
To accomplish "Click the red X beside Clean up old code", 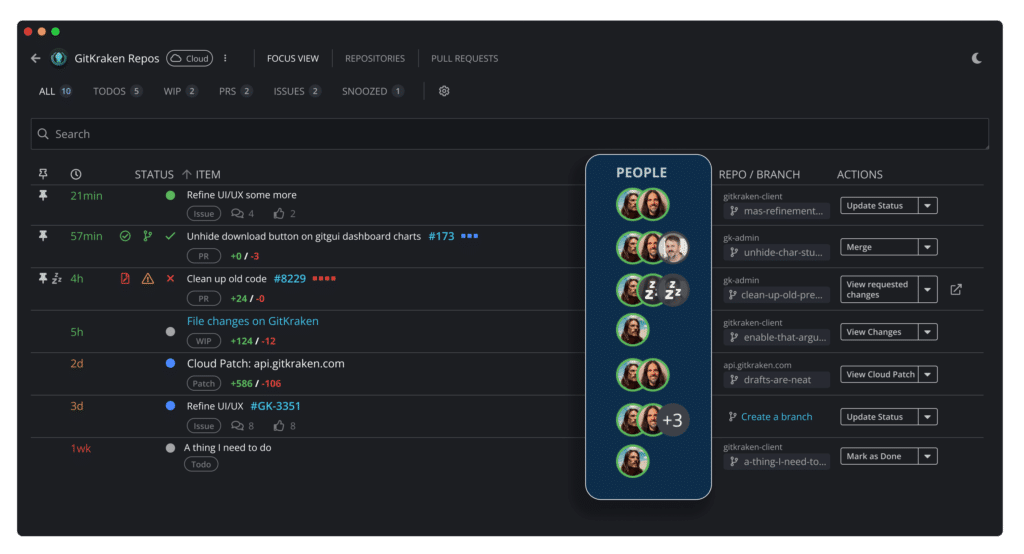I will [x=170, y=278].
